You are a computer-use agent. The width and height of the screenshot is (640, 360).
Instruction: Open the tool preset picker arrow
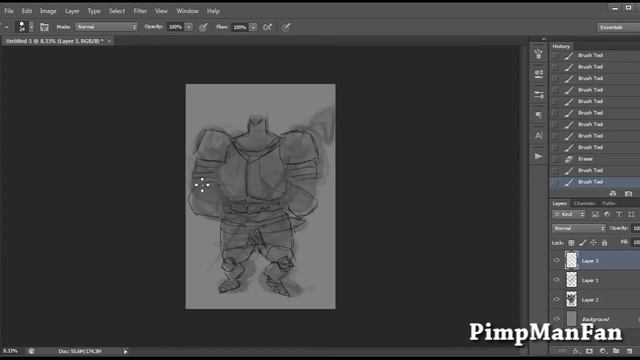tap(7, 27)
